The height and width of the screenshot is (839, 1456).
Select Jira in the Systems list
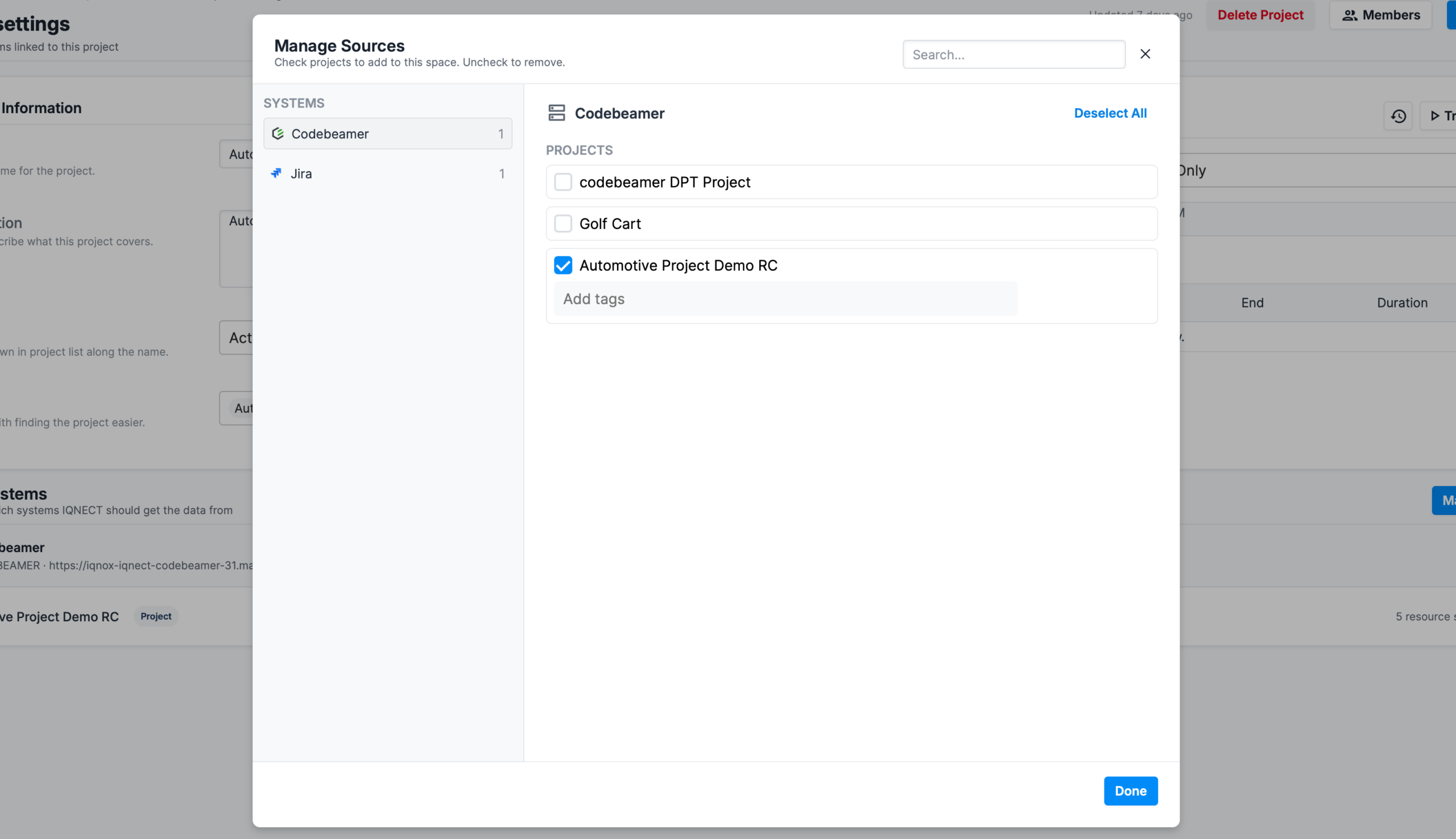point(387,173)
